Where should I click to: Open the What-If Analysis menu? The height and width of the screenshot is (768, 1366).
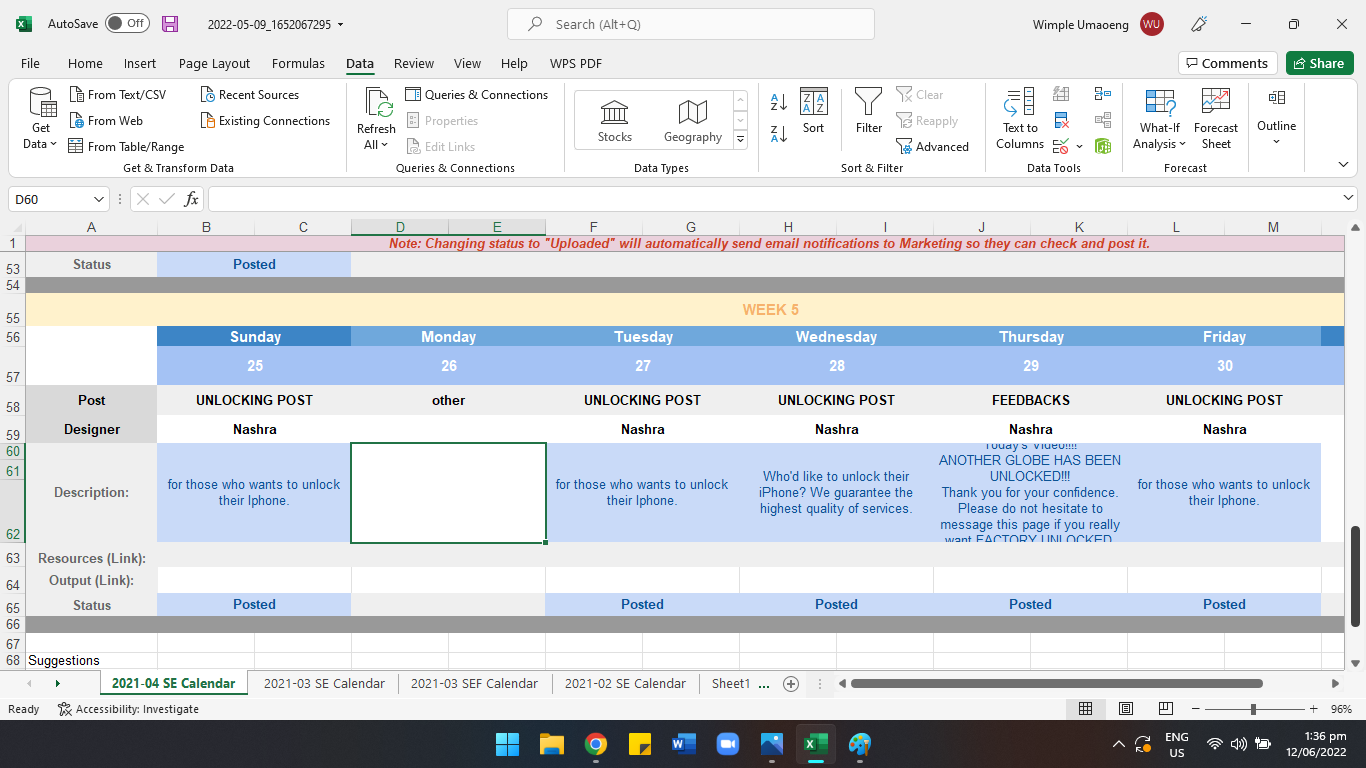[1160, 119]
